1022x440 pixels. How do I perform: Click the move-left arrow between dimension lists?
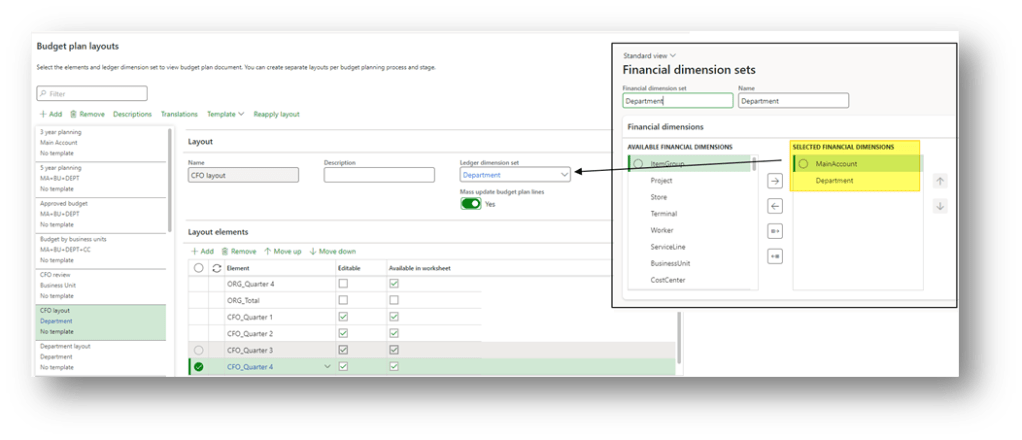coord(775,206)
